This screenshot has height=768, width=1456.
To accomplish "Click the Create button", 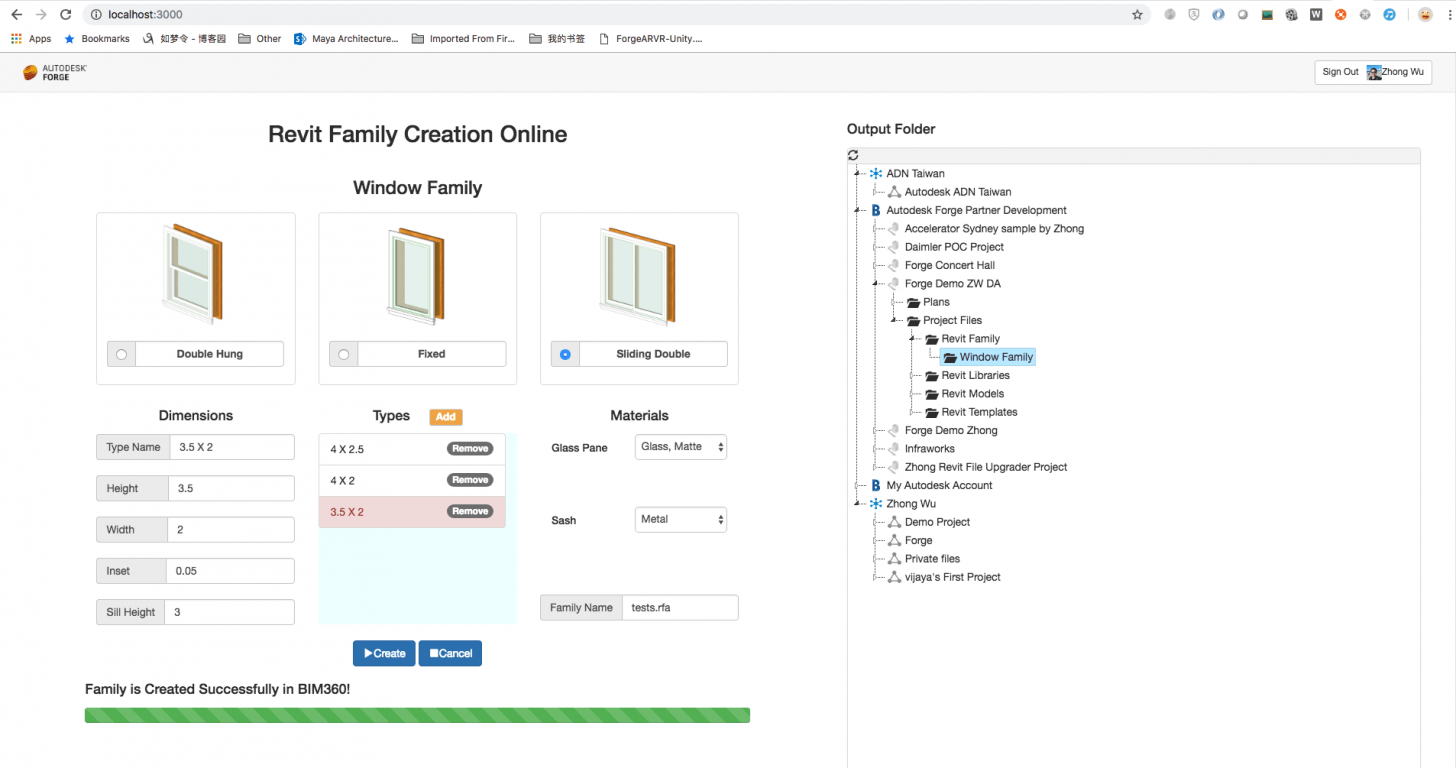I will tap(384, 653).
